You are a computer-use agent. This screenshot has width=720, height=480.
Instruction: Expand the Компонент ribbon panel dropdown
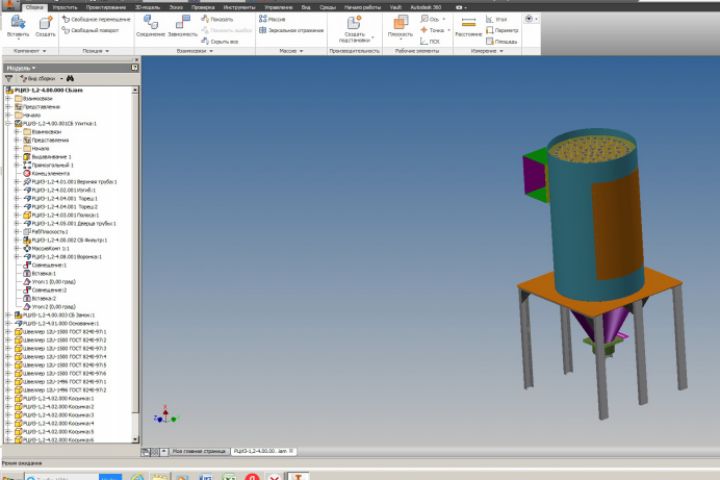coord(45,51)
